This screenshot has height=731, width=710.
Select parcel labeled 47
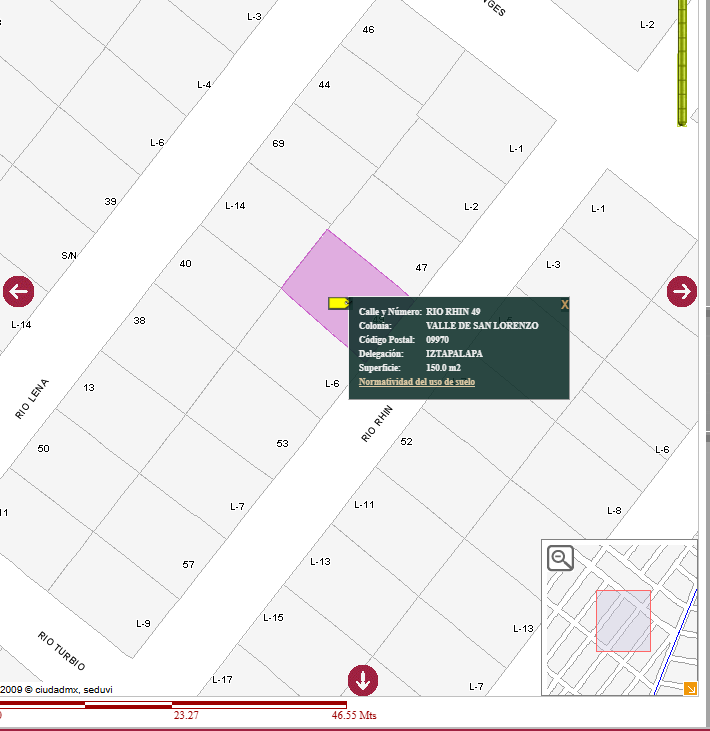coord(421,268)
